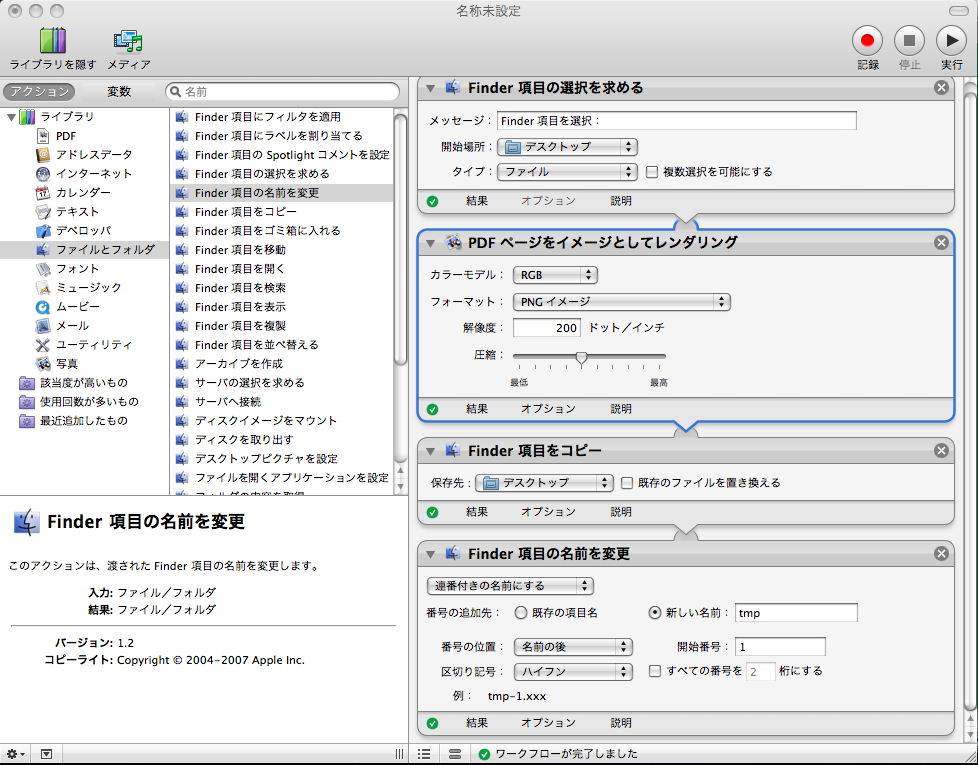Enable 複数選択を可能にする checkbox

pos(652,172)
